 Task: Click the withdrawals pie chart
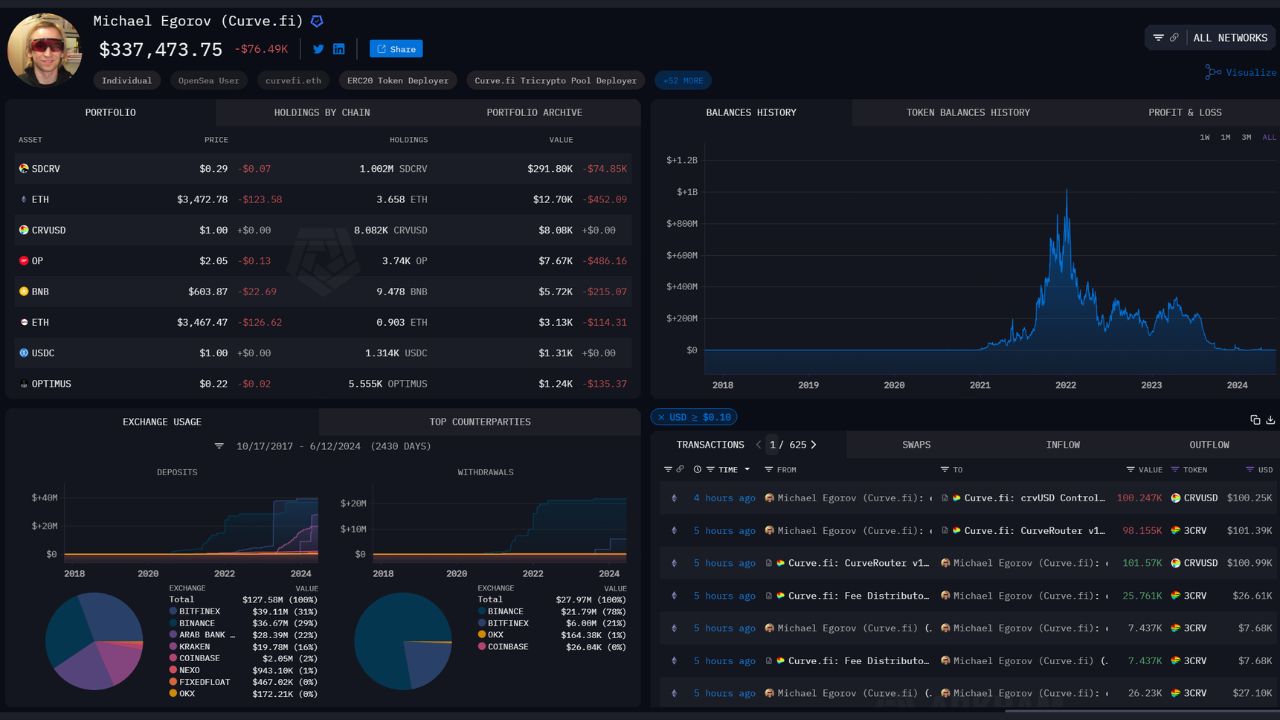tap(403, 641)
